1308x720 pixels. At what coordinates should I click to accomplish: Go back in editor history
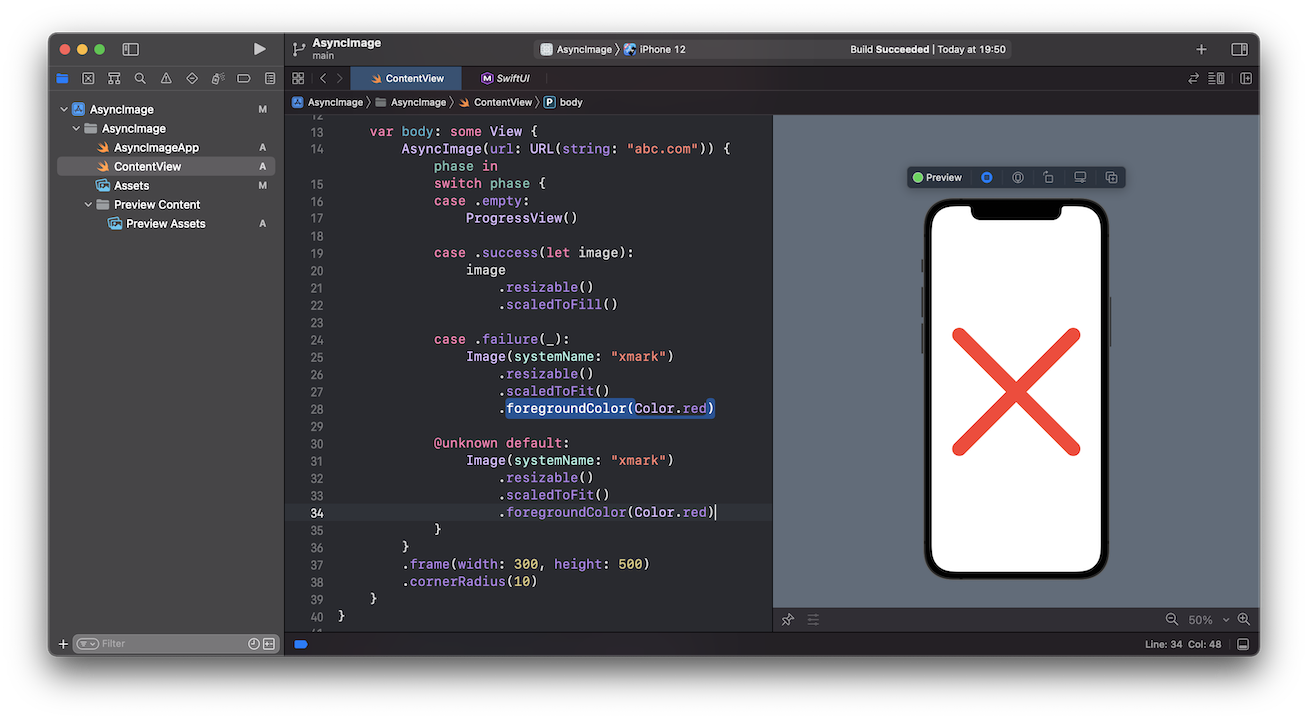point(322,78)
